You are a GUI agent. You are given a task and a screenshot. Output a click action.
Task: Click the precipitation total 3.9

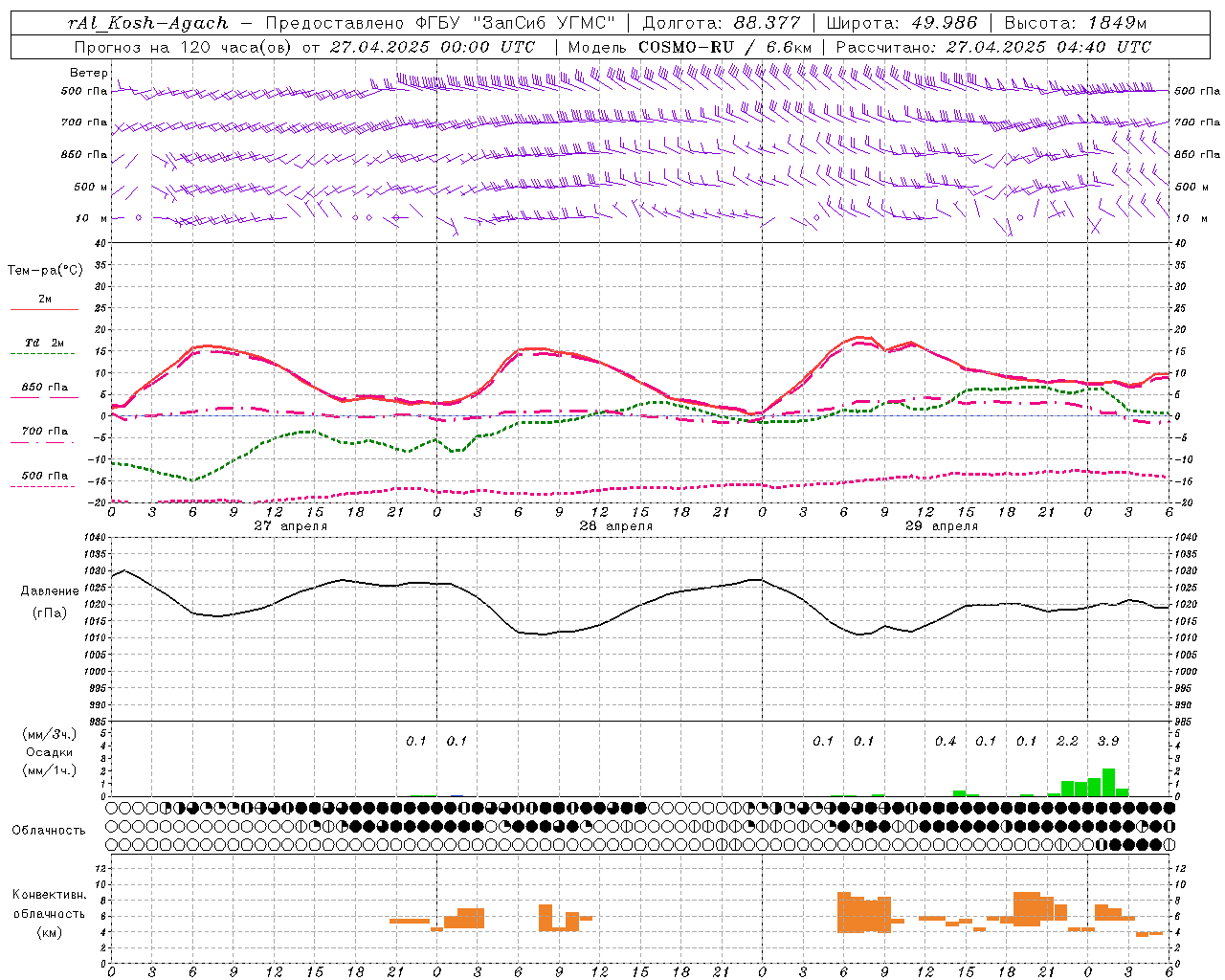[1108, 742]
